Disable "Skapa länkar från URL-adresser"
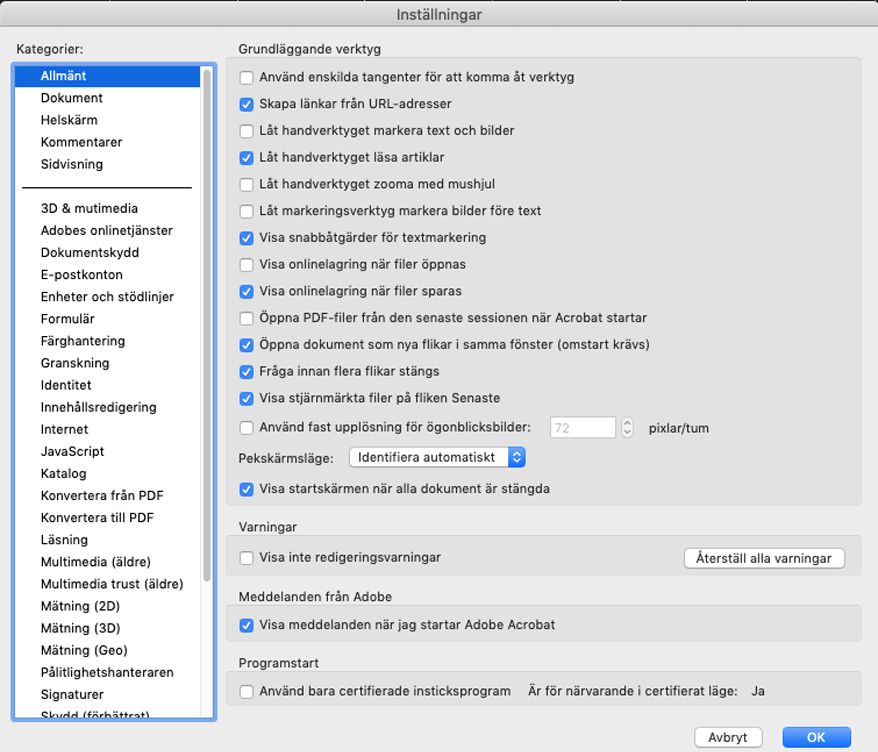This screenshot has width=878, height=752. pos(245,103)
